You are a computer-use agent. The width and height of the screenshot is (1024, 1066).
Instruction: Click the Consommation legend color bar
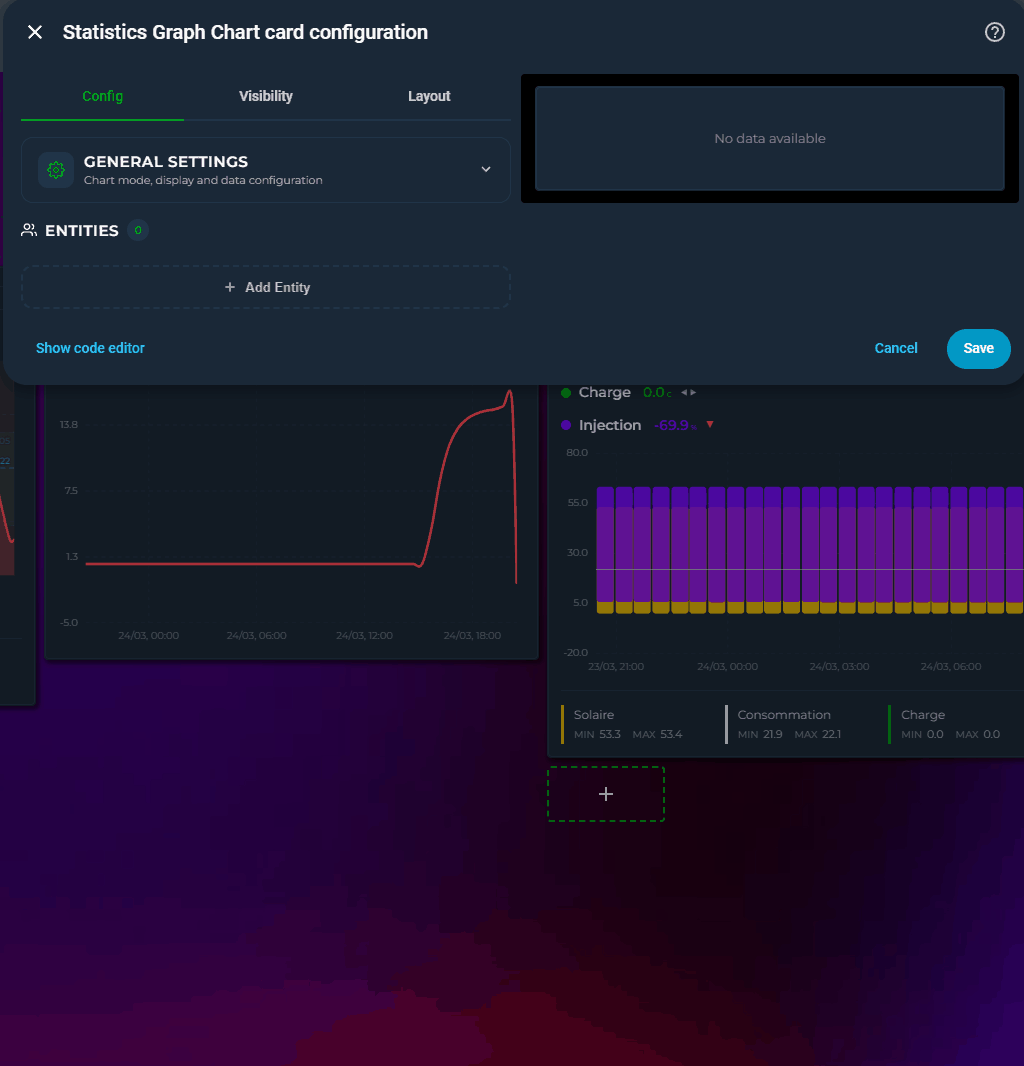pos(726,724)
